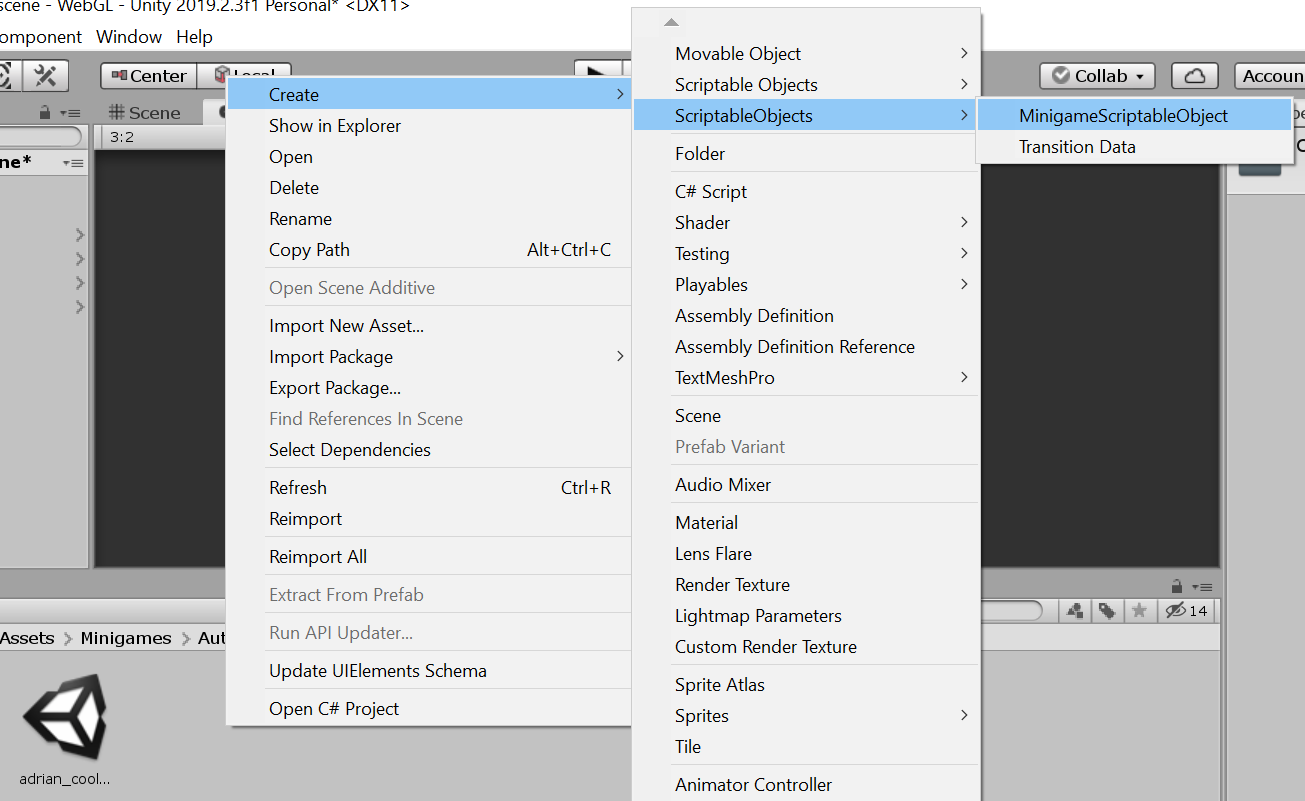Create a new Scene asset

(807, 416)
